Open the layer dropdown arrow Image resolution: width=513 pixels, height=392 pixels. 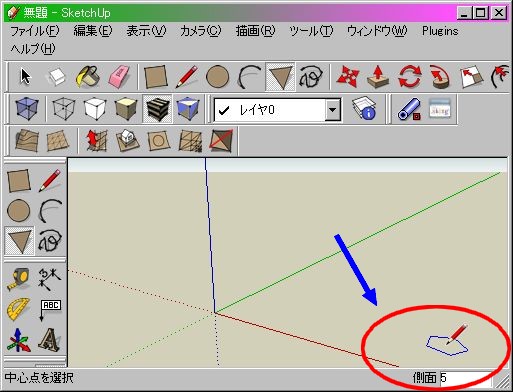click(333, 110)
